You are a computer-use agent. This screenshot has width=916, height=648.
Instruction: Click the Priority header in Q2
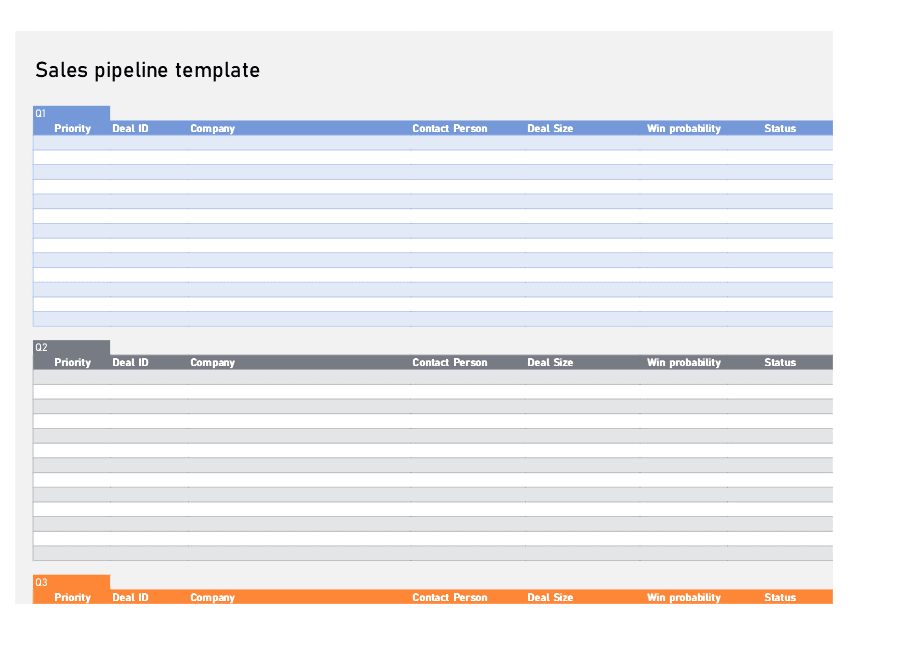click(x=72, y=362)
